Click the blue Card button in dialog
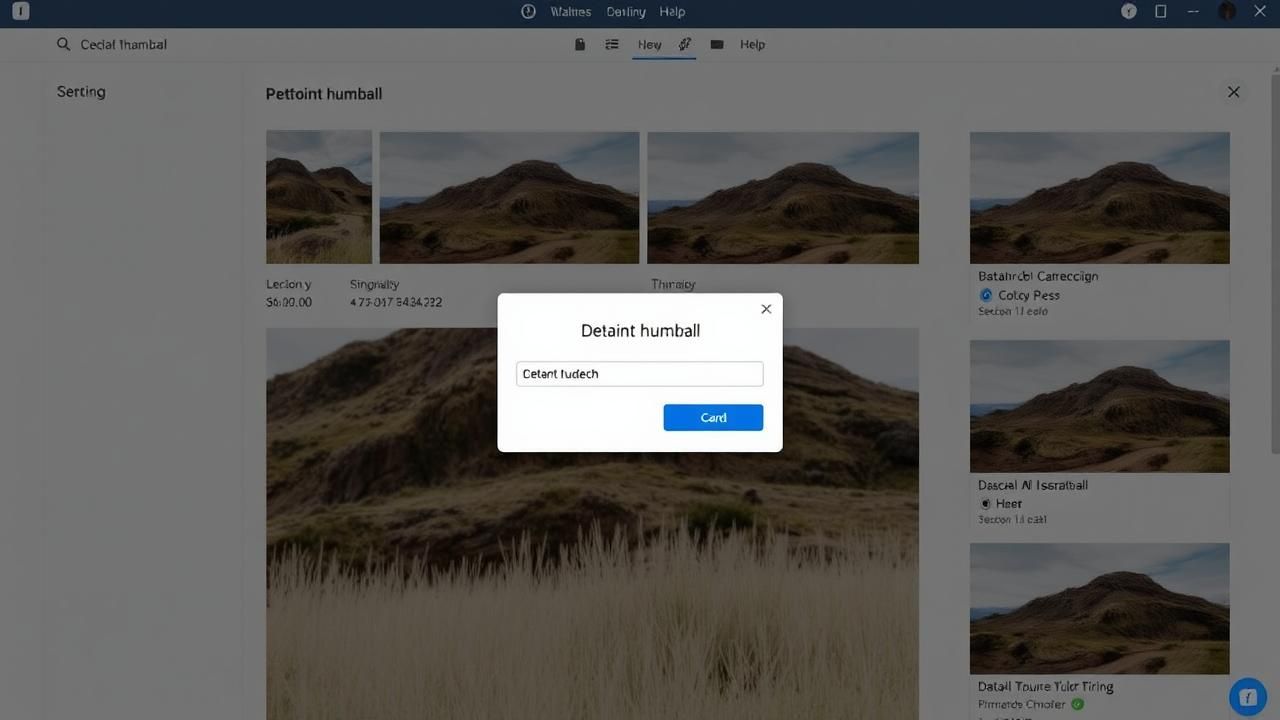This screenshot has height=720, width=1280. pos(713,417)
